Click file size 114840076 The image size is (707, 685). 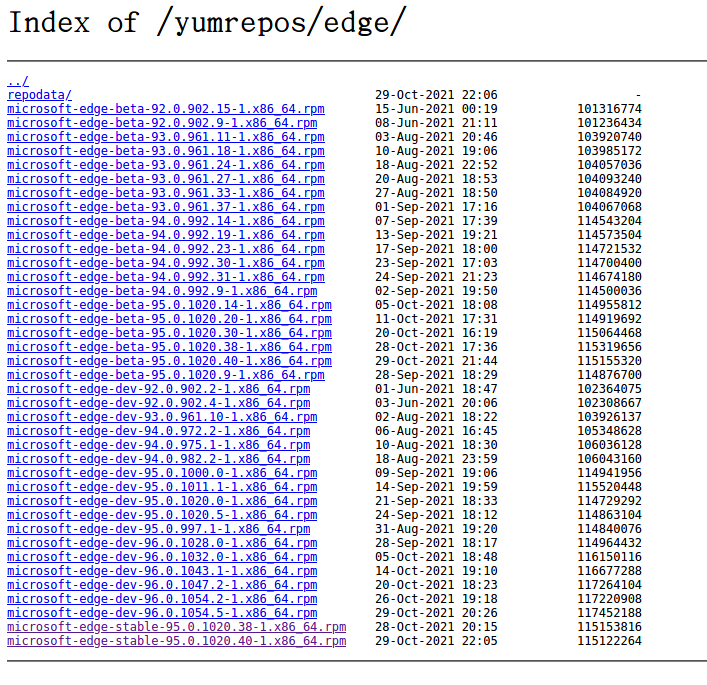610,529
